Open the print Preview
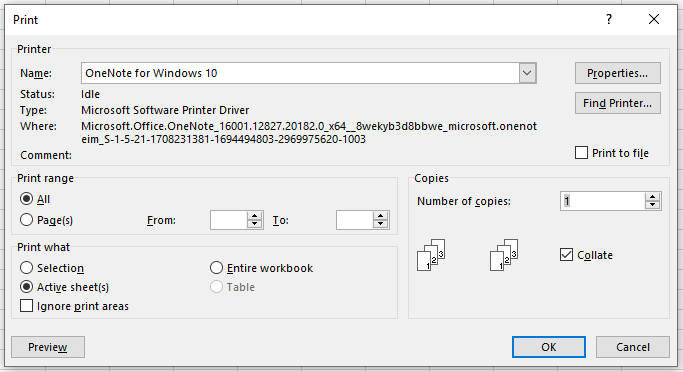Image resolution: width=683 pixels, height=372 pixels. 48,347
